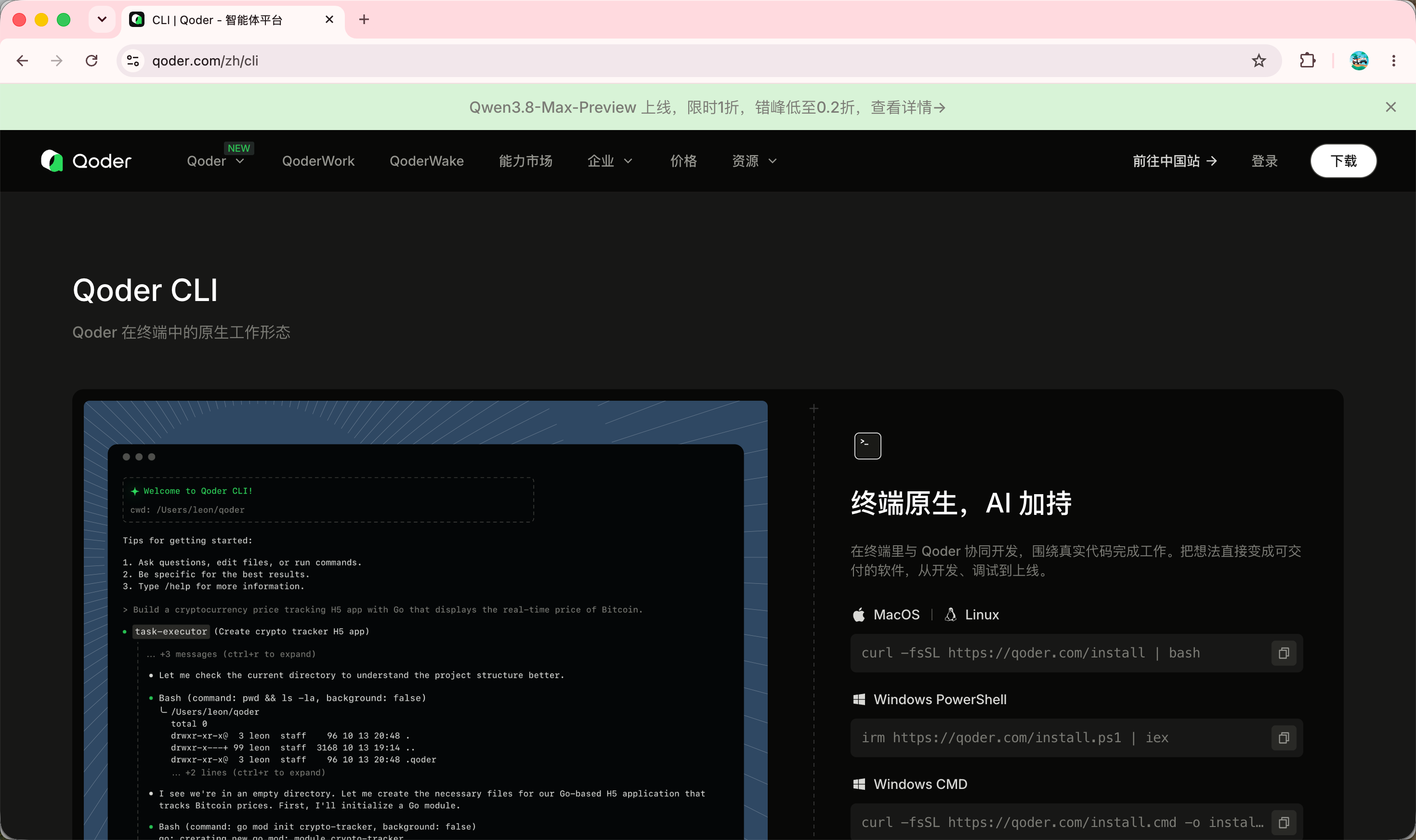1416x840 pixels.
Task: Click the Windows logo beside Windows CMD
Action: [x=859, y=785]
